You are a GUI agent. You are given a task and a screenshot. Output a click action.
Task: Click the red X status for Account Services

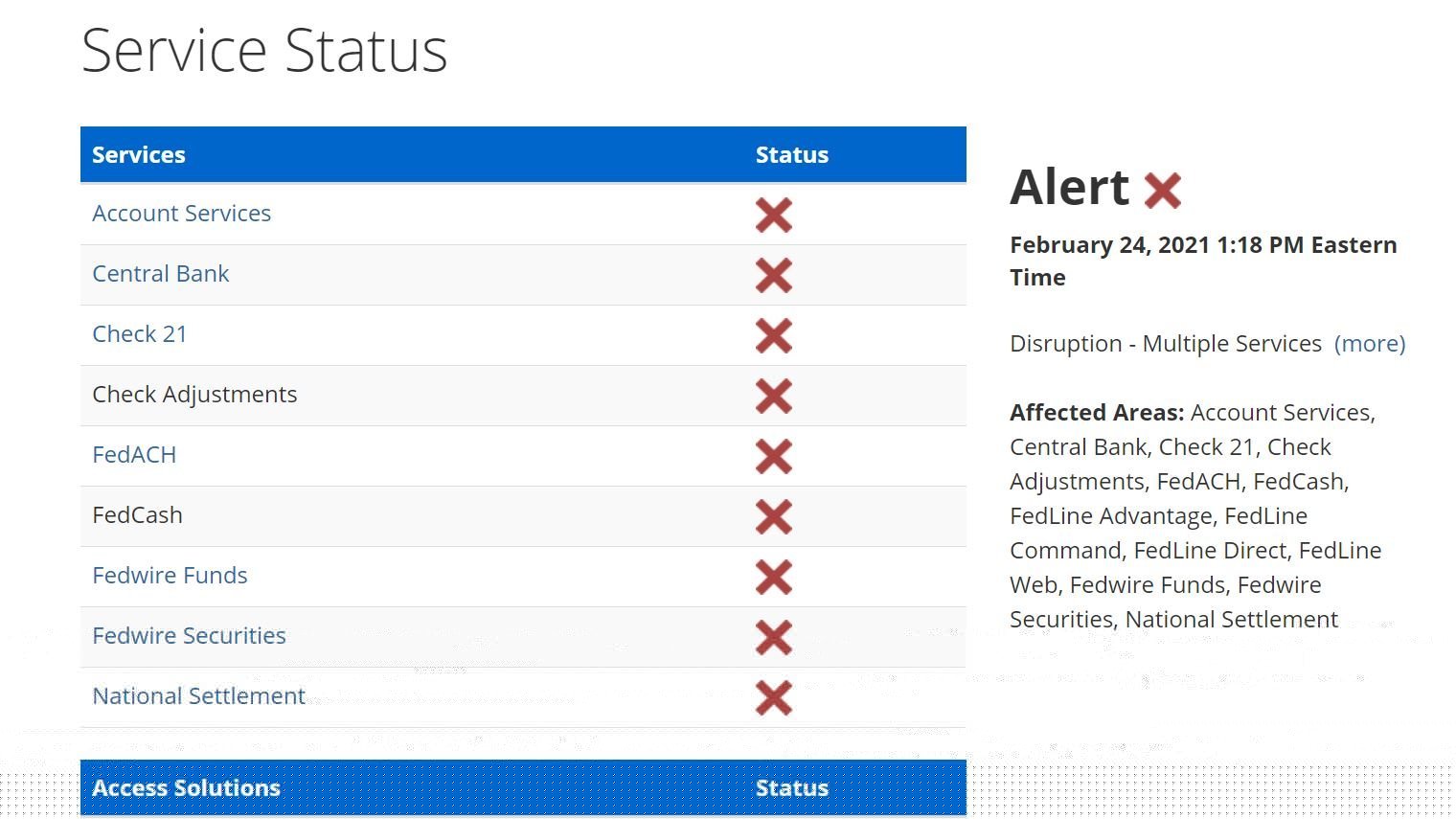[773, 215]
